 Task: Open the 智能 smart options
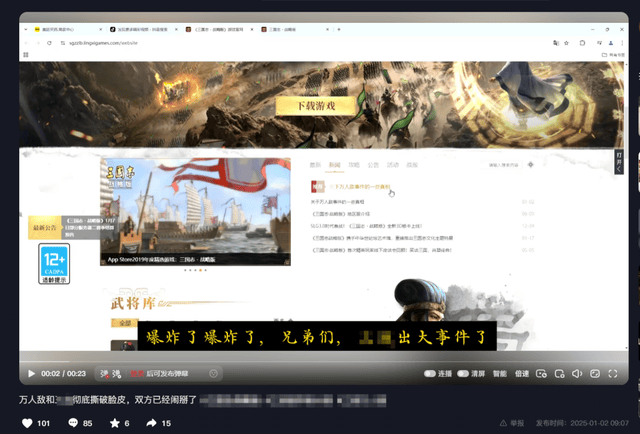(500, 374)
